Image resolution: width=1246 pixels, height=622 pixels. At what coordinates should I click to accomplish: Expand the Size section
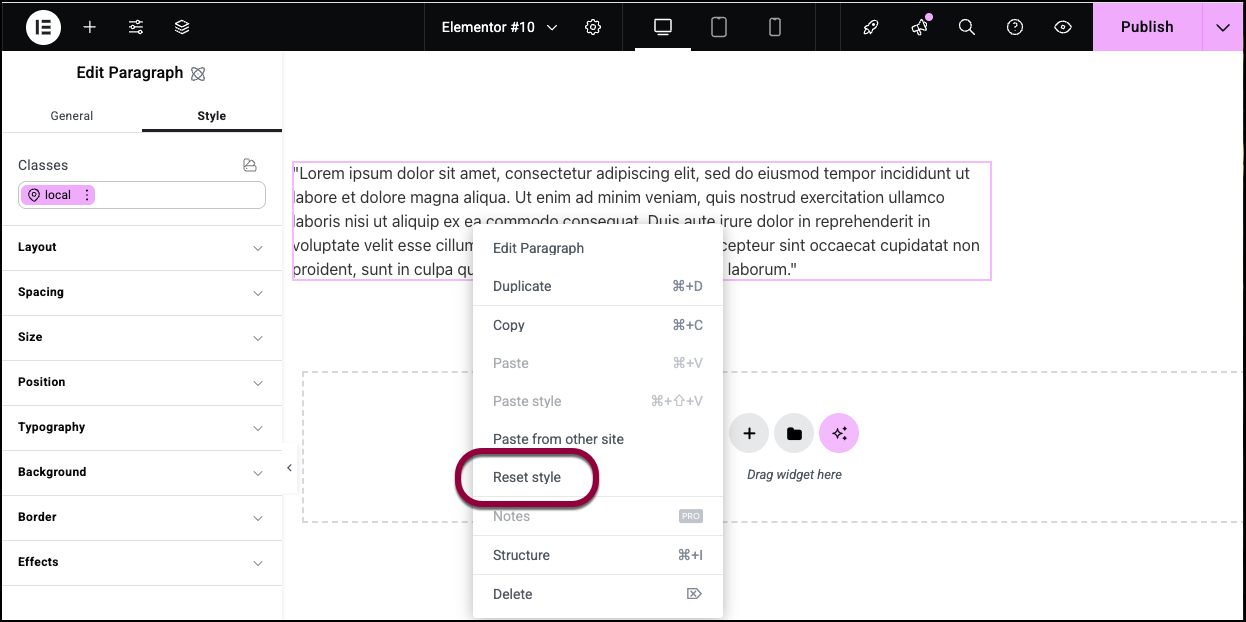pyautogui.click(x=141, y=337)
